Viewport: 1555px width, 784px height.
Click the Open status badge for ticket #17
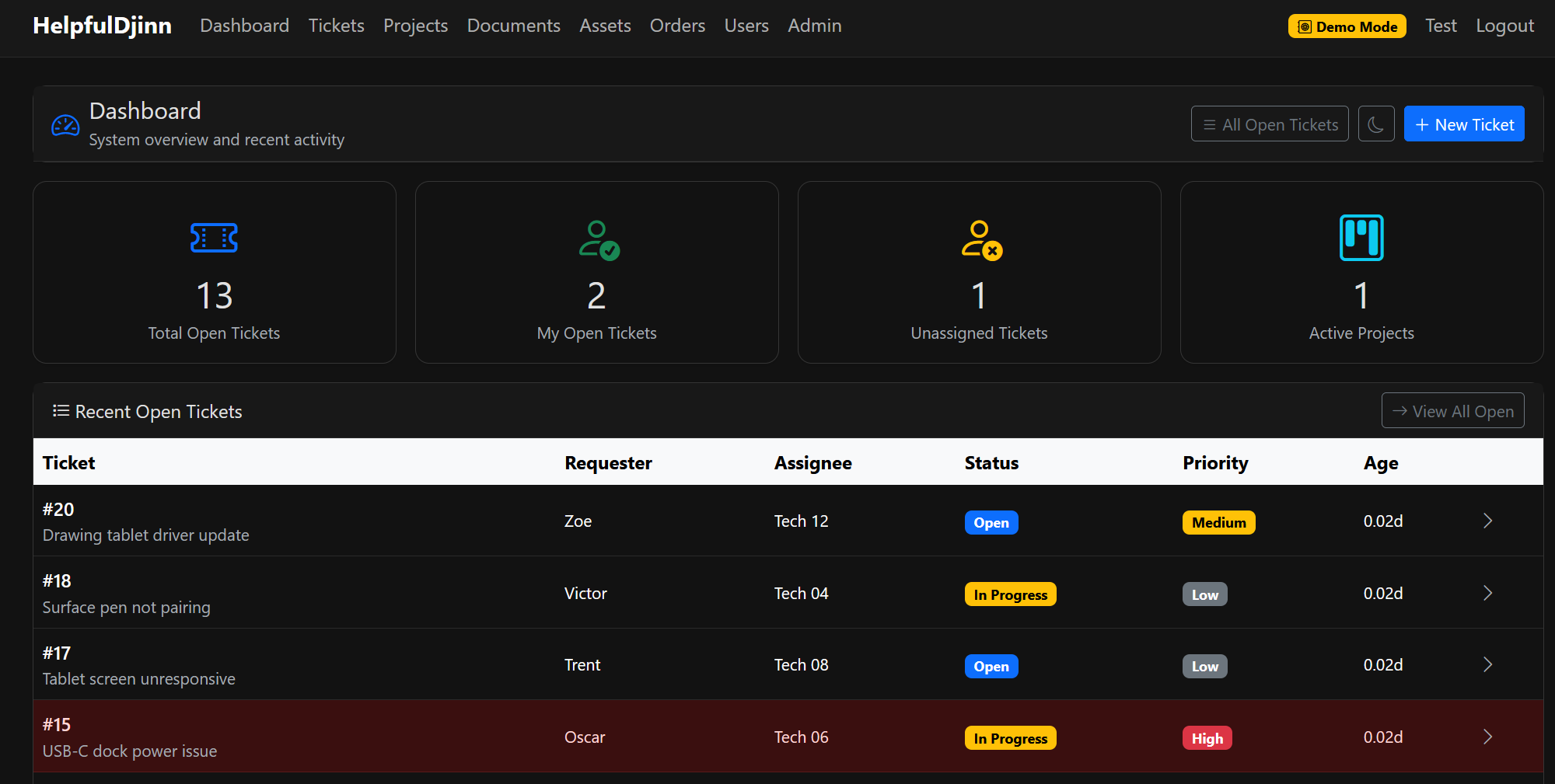click(x=991, y=667)
